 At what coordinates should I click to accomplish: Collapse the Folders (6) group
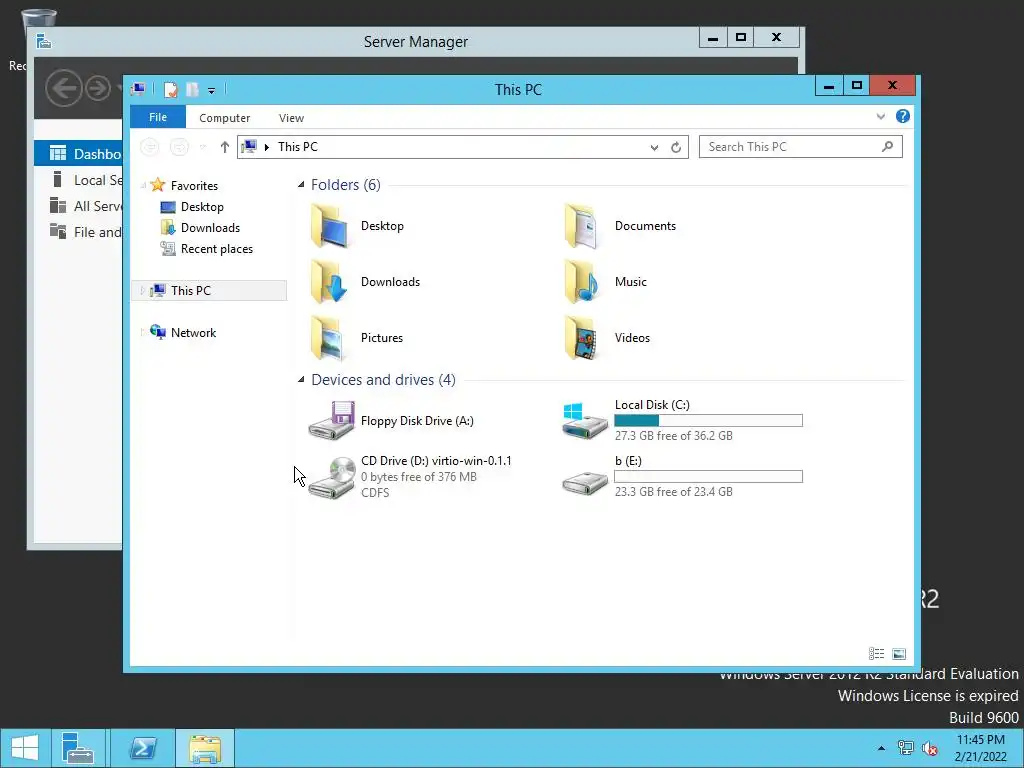301,185
